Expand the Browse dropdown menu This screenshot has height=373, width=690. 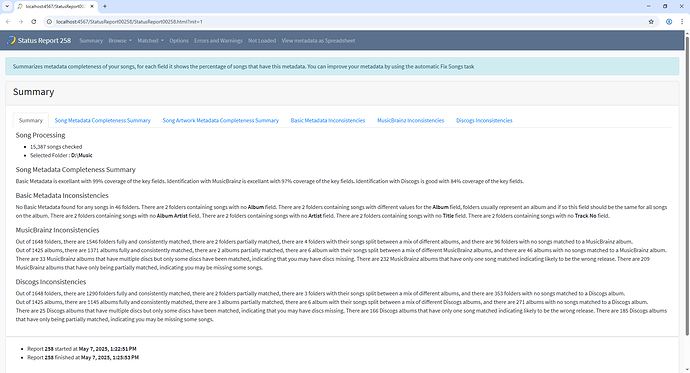(120, 40)
